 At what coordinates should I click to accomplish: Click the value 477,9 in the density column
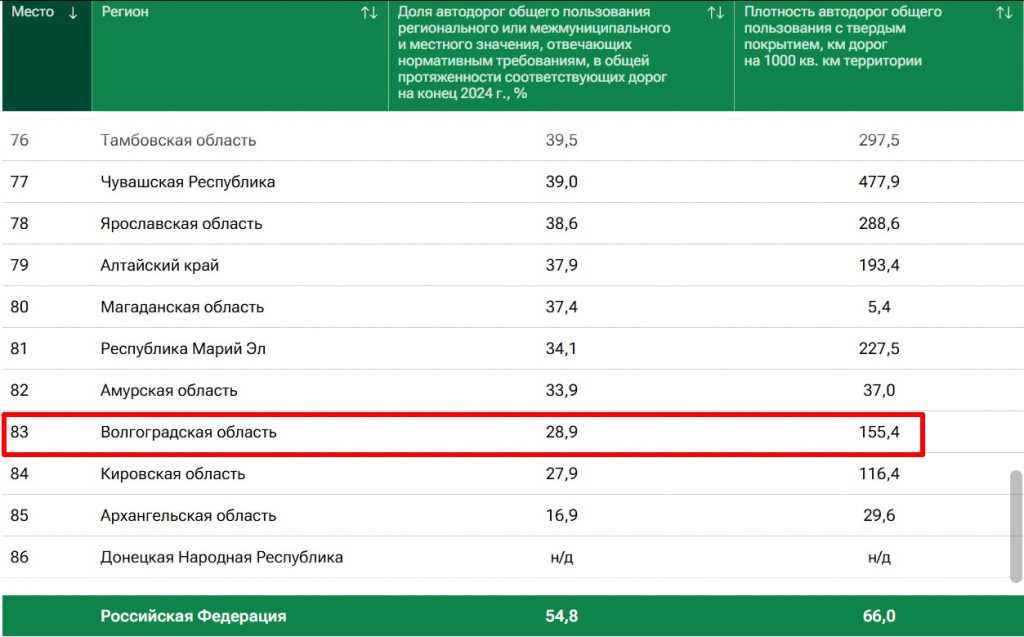pyautogui.click(x=879, y=183)
